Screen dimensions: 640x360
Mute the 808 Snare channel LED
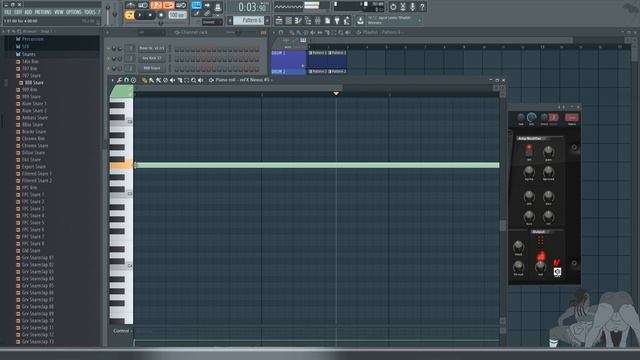(109, 68)
